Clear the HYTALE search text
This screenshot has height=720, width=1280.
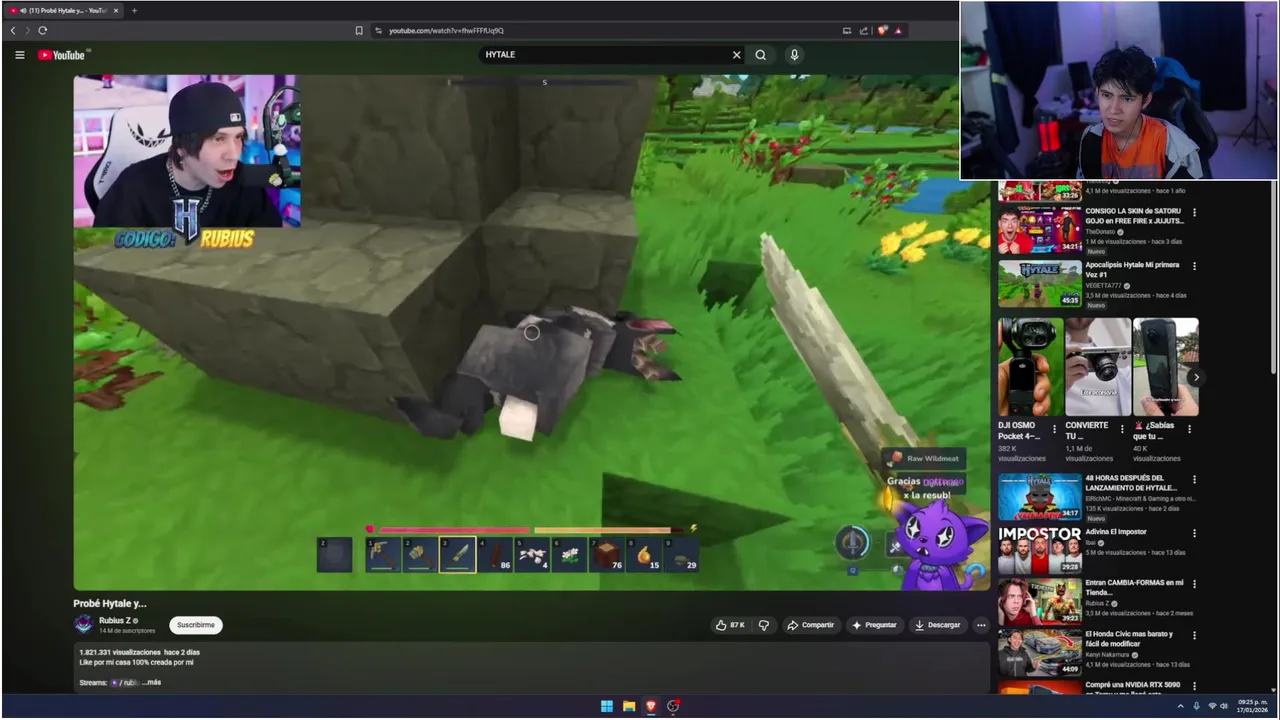coord(736,55)
